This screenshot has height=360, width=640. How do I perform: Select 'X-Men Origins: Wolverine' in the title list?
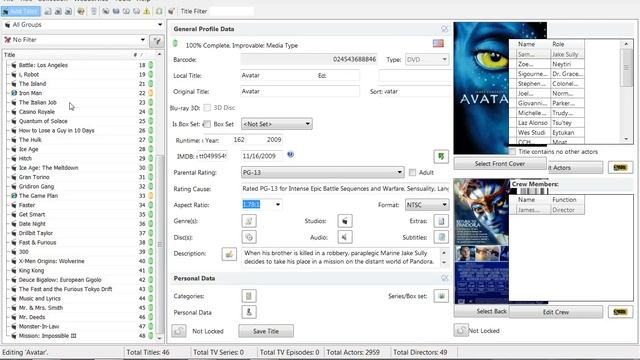tap(51, 261)
